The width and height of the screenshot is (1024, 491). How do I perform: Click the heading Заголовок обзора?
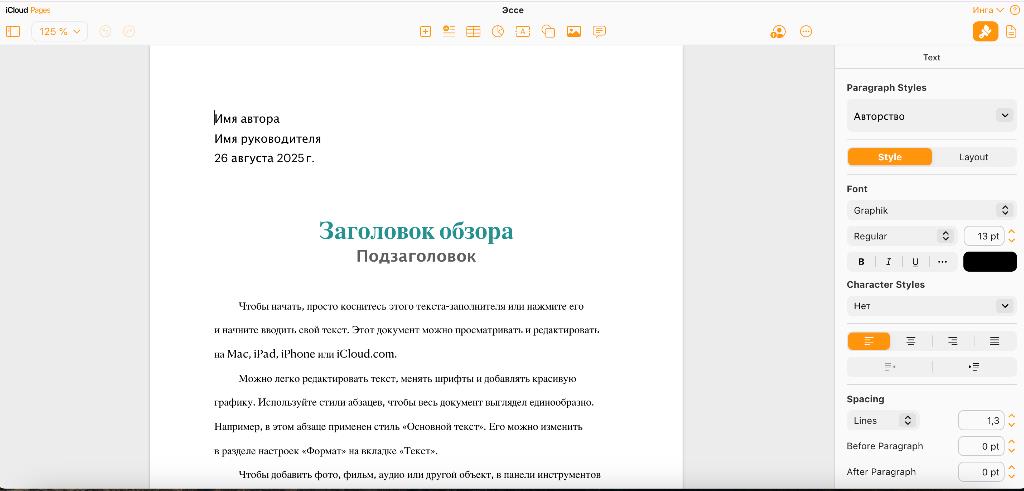point(416,230)
